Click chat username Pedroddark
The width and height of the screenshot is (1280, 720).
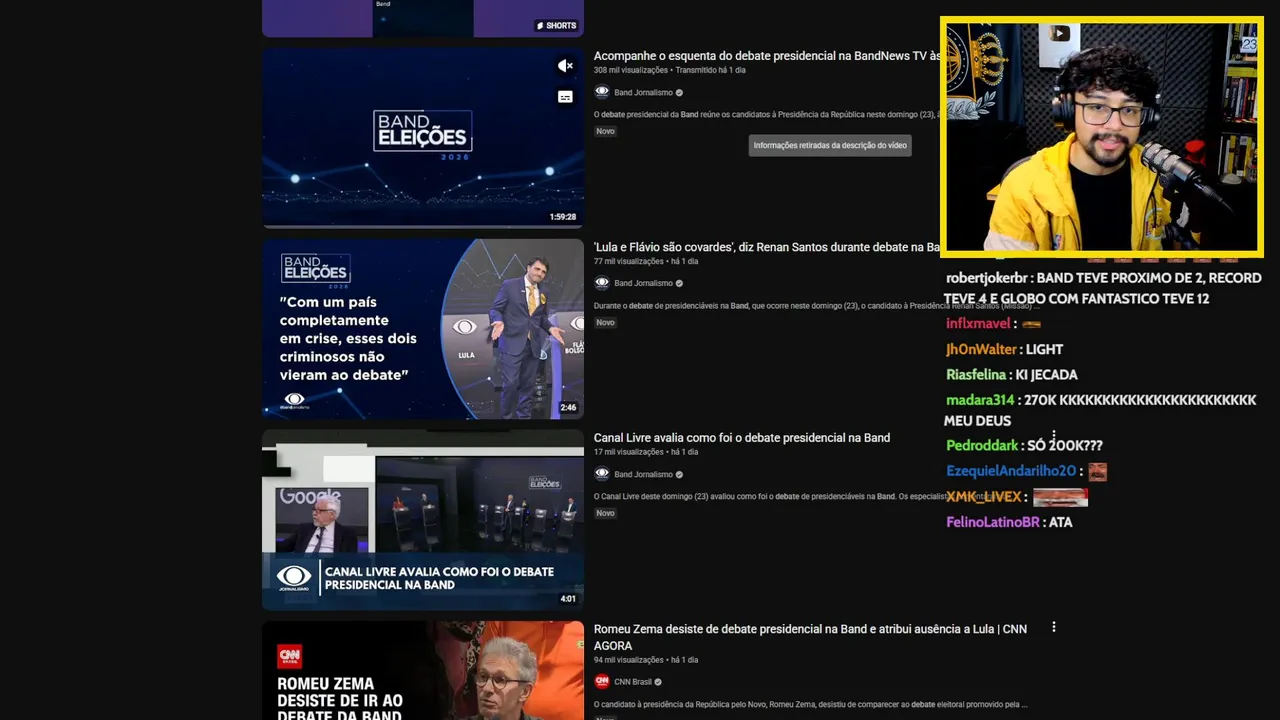tap(982, 445)
